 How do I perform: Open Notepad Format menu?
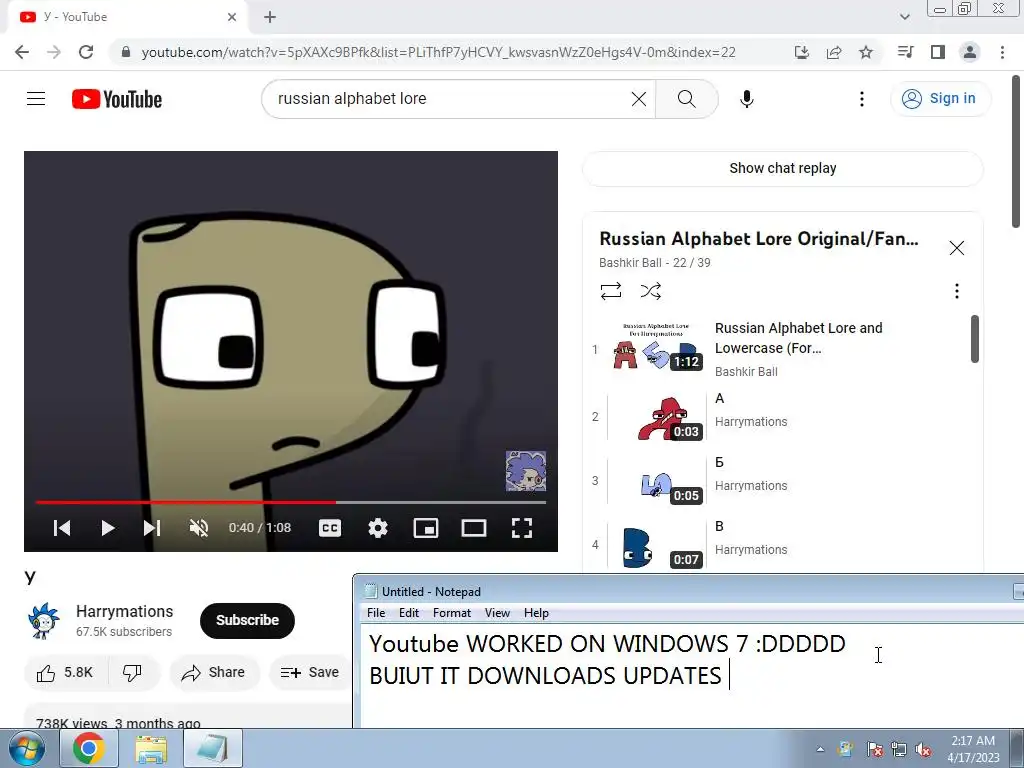pos(452,613)
